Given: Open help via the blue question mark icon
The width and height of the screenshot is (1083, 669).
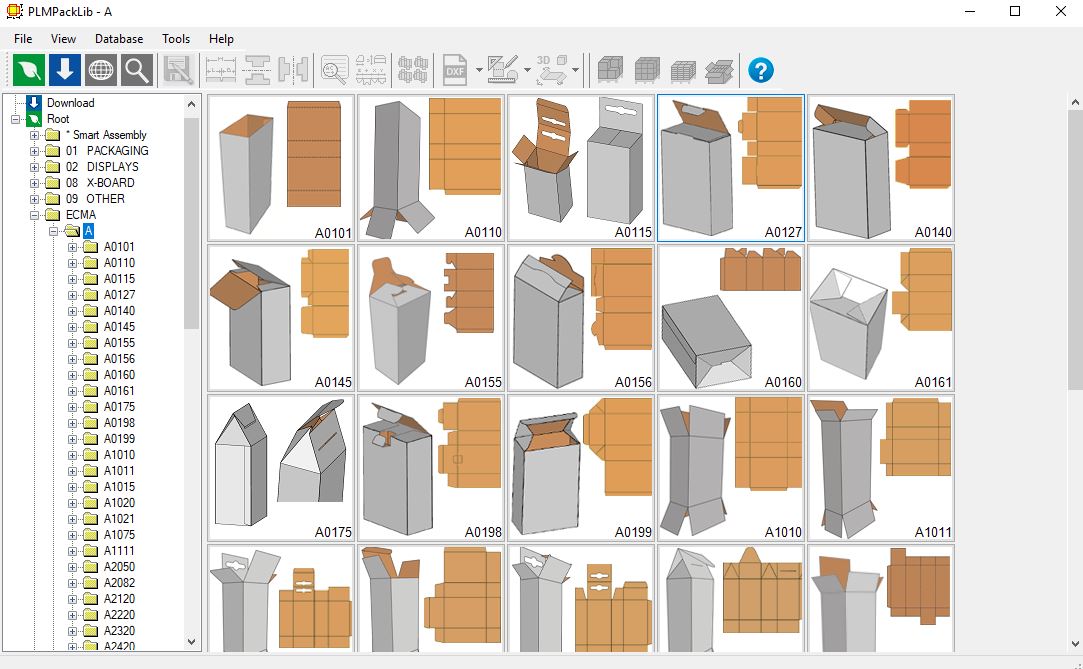Looking at the screenshot, I should tap(760, 70).
